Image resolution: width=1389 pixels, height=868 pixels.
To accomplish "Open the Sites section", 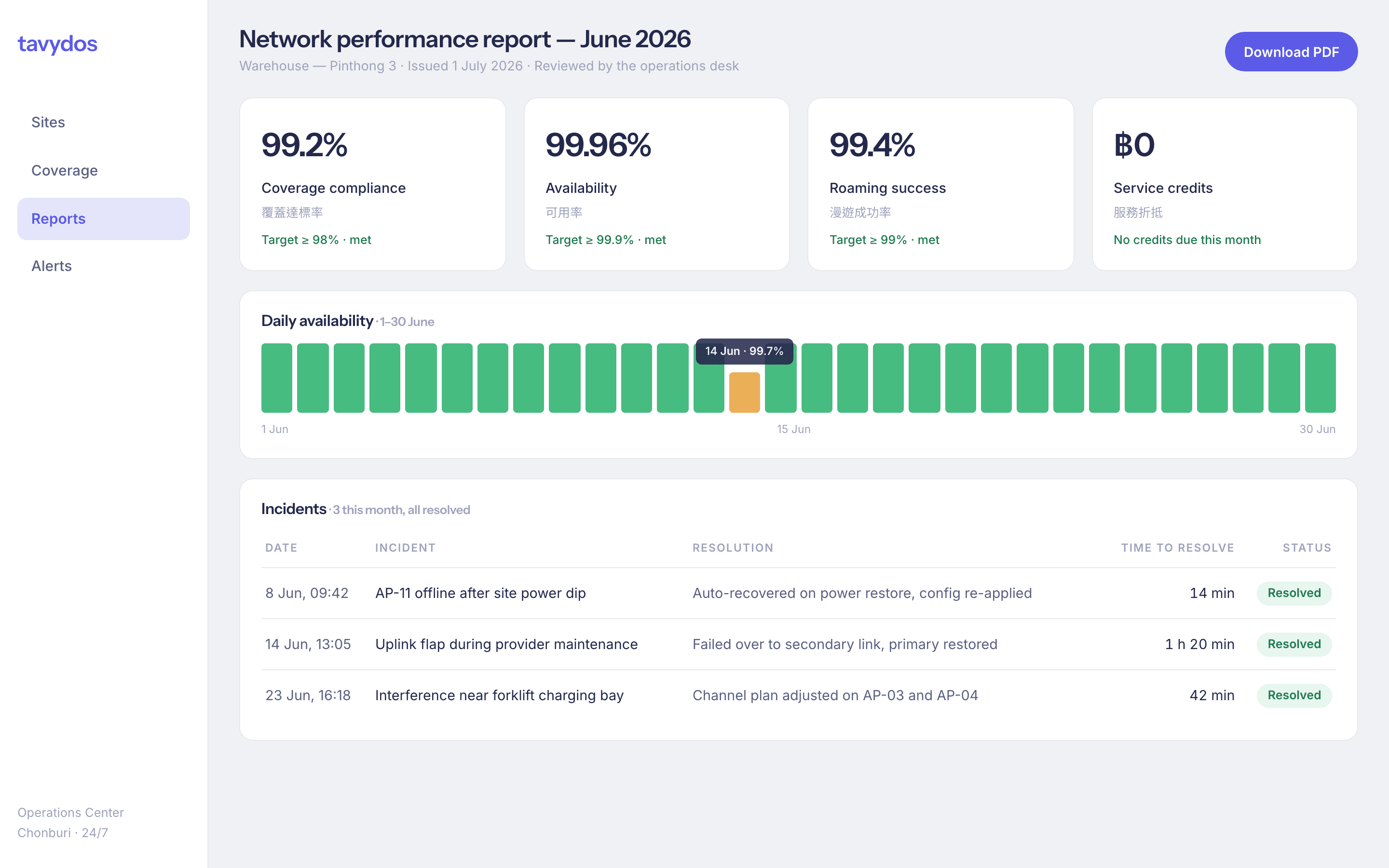I will 103,122.
